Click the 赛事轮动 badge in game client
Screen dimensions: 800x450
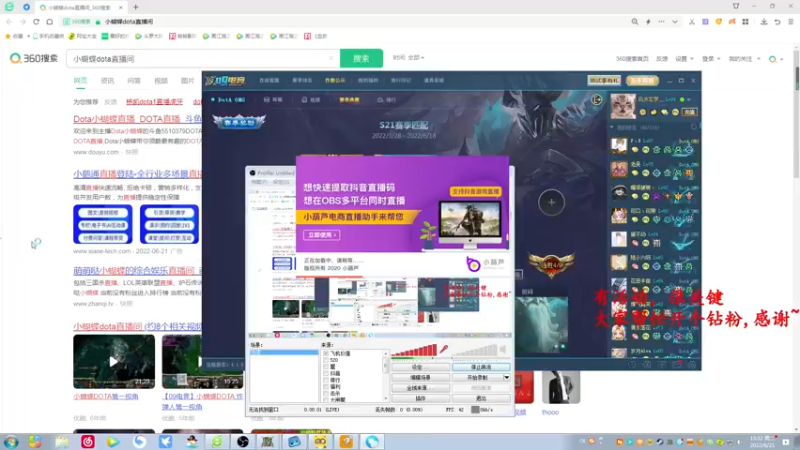pos(239,122)
